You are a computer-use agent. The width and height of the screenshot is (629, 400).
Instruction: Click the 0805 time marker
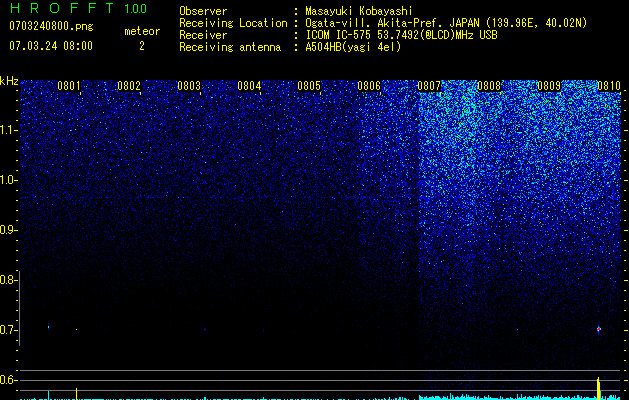click(309, 86)
